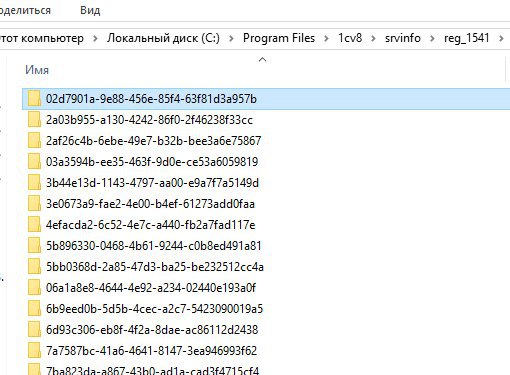Open the Поделиться ribbon tab
Viewport: 510px width, 375px height.
click(25, 10)
